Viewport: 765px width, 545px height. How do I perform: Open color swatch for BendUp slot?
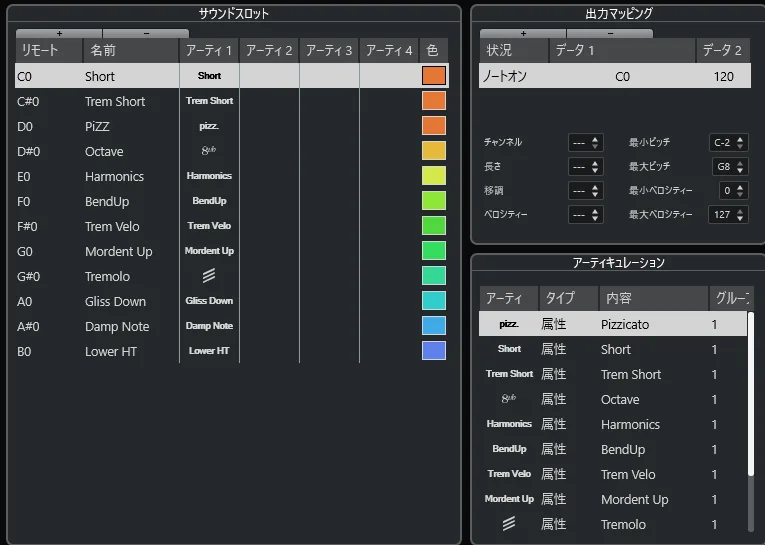[x=434, y=201]
